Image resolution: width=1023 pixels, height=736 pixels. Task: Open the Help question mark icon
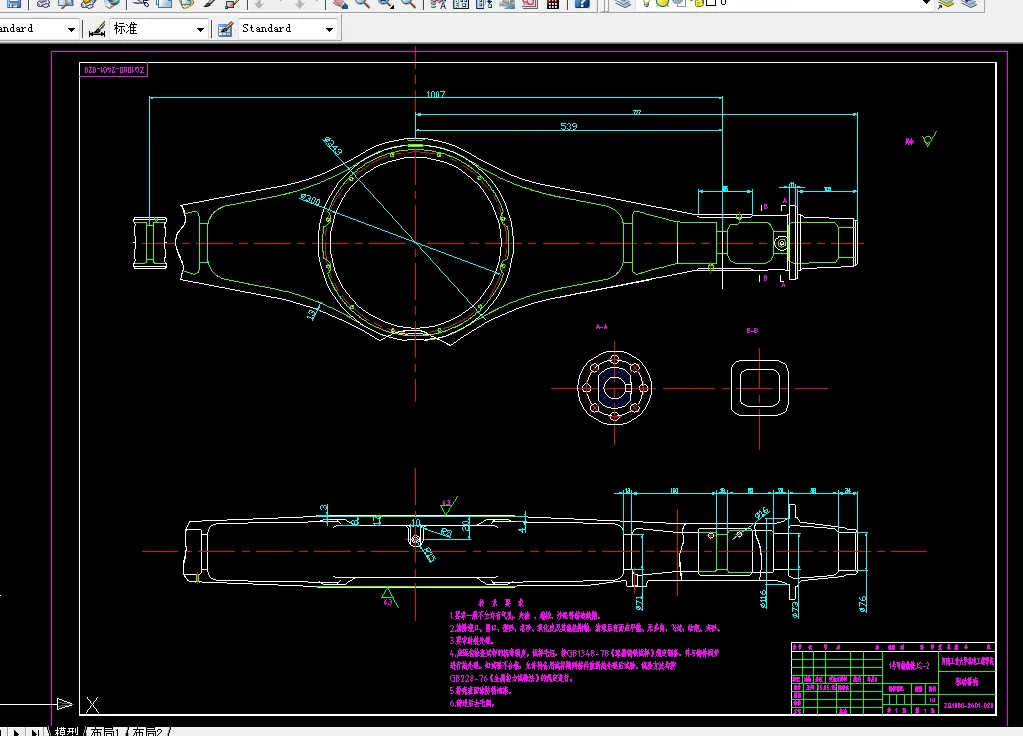pos(582,3)
